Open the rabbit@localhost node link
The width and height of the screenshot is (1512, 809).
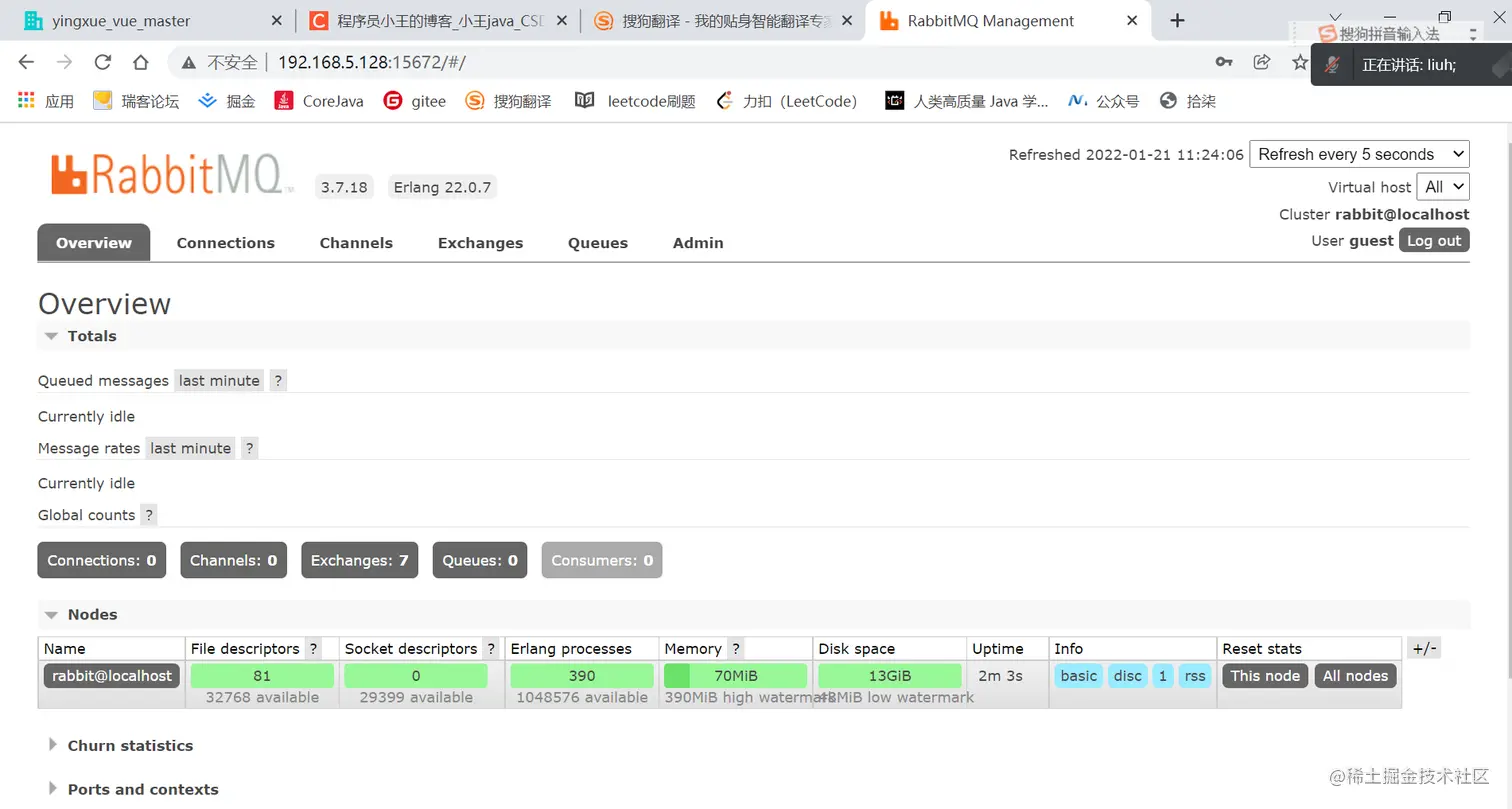112,675
